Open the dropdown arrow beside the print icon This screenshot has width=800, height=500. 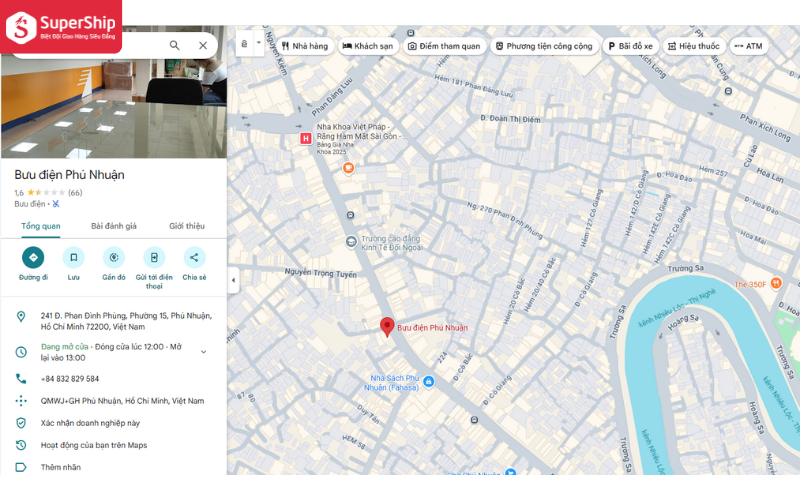(259, 43)
